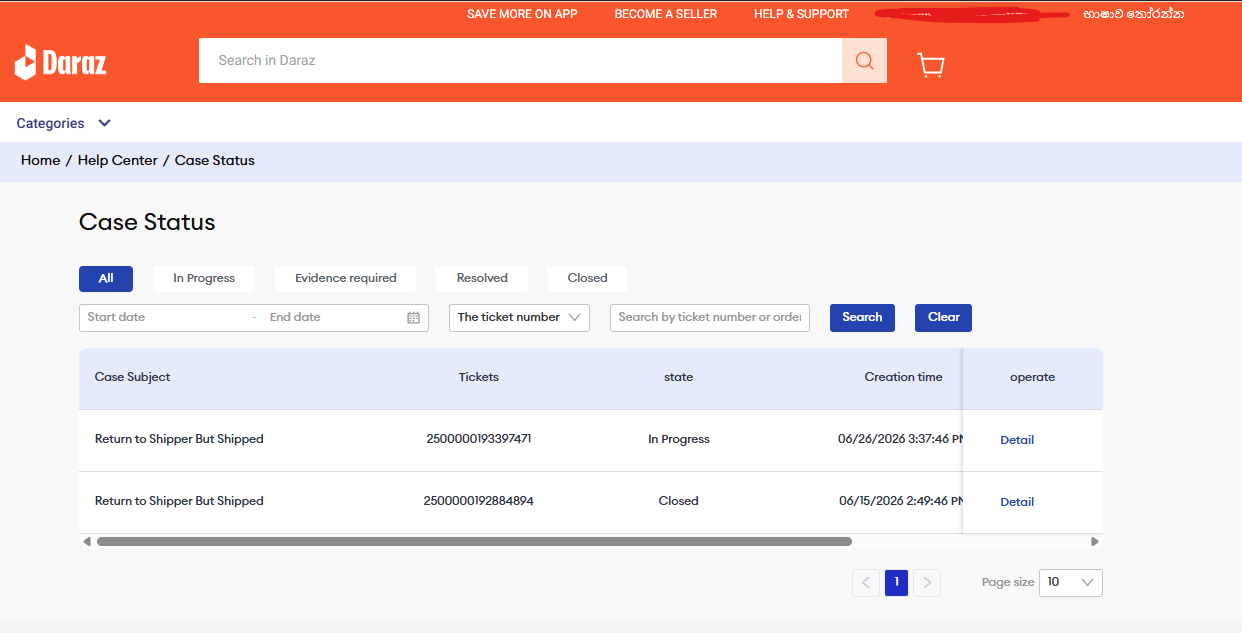The height and width of the screenshot is (633, 1242).
Task: Click the End date field
Action: (x=330, y=317)
